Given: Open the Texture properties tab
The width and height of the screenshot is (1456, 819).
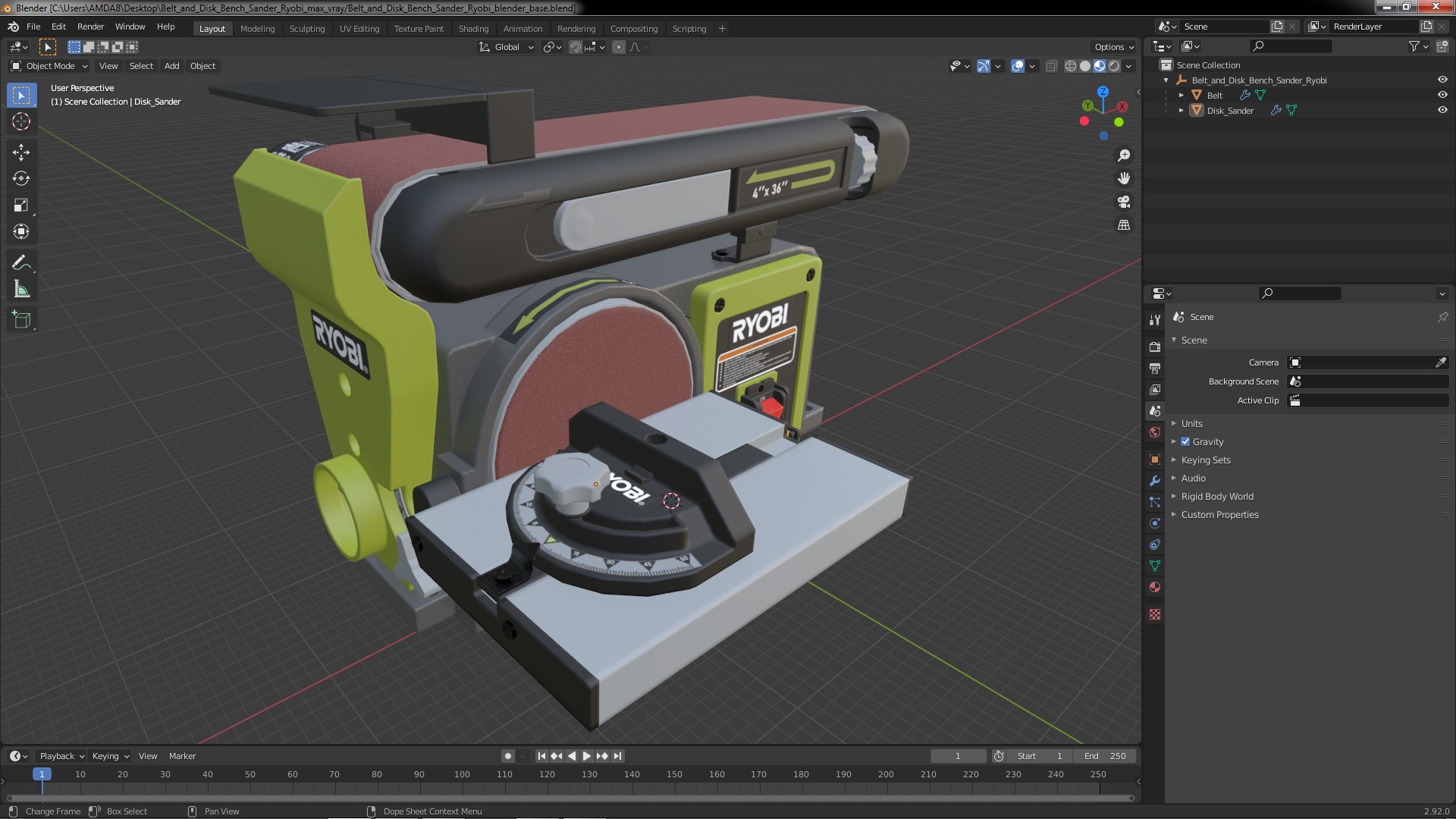Looking at the screenshot, I should point(1154,614).
